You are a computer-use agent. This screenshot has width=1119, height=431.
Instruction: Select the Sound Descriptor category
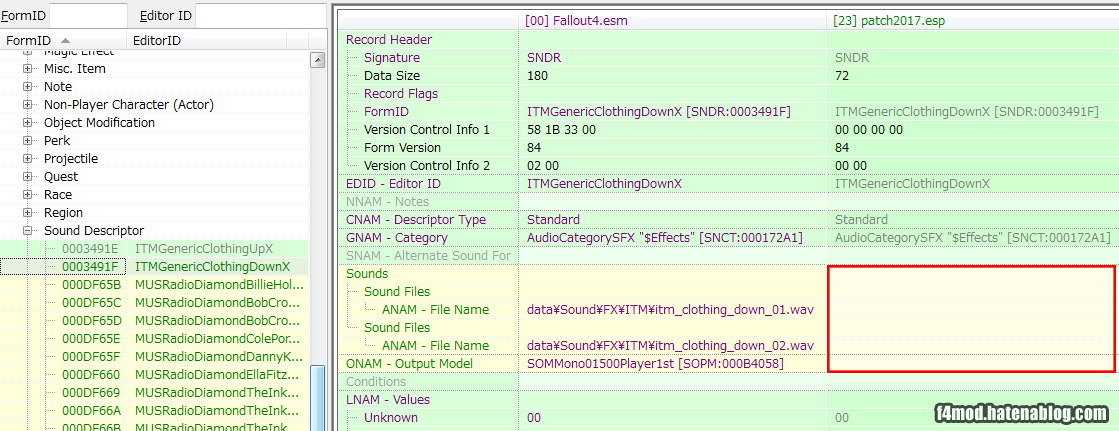coord(94,230)
